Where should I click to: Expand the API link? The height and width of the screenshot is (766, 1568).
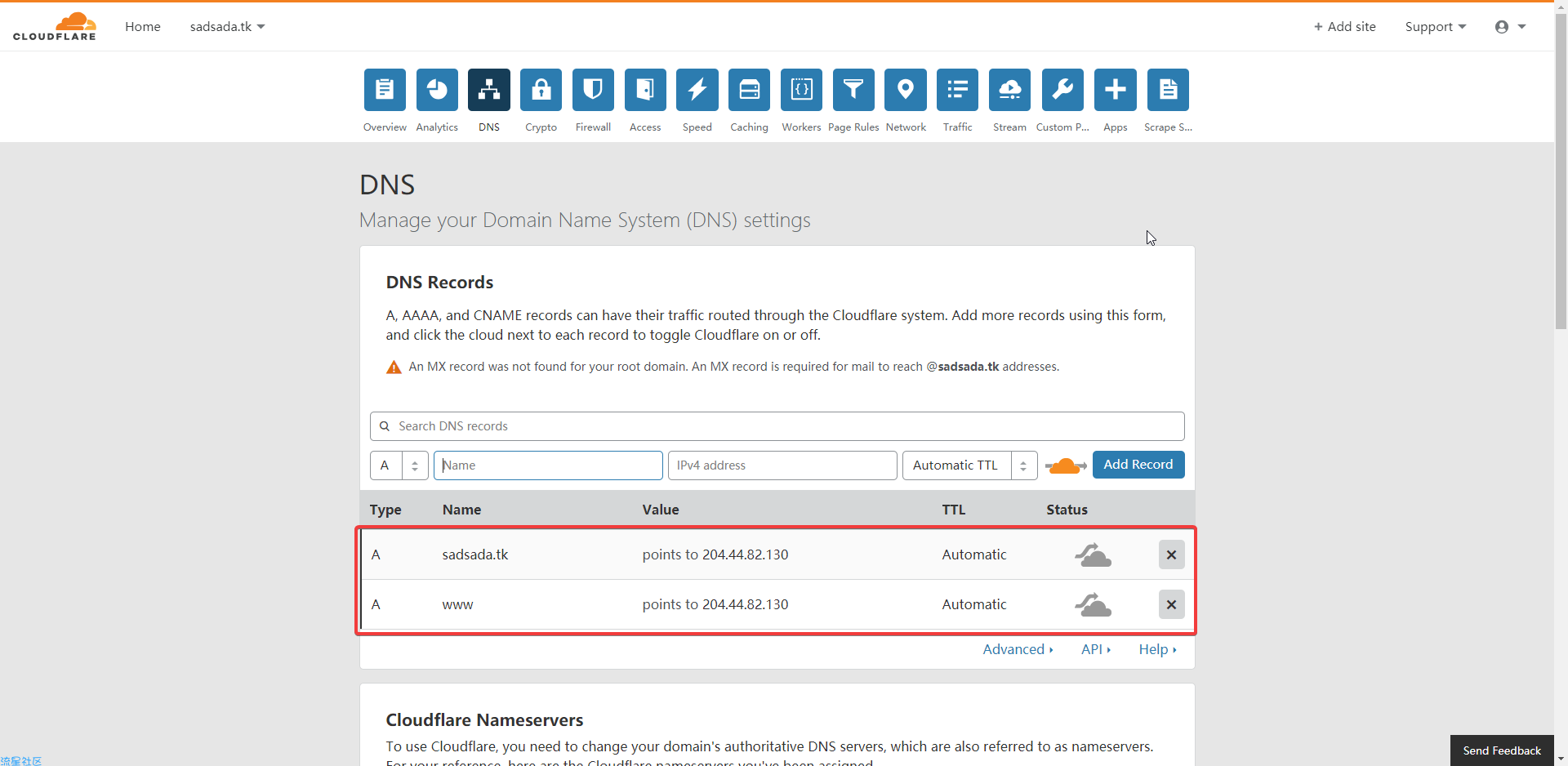pyautogui.click(x=1096, y=649)
